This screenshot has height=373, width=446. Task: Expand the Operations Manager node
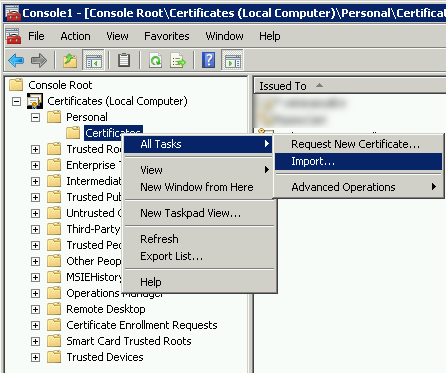coord(35,293)
